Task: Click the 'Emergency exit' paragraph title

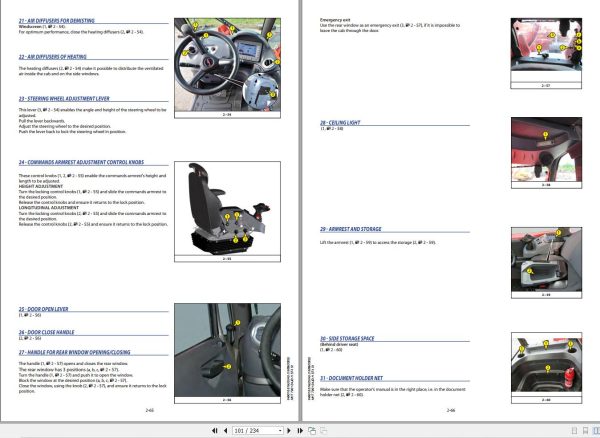Action: pyautogui.click(x=335, y=20)
